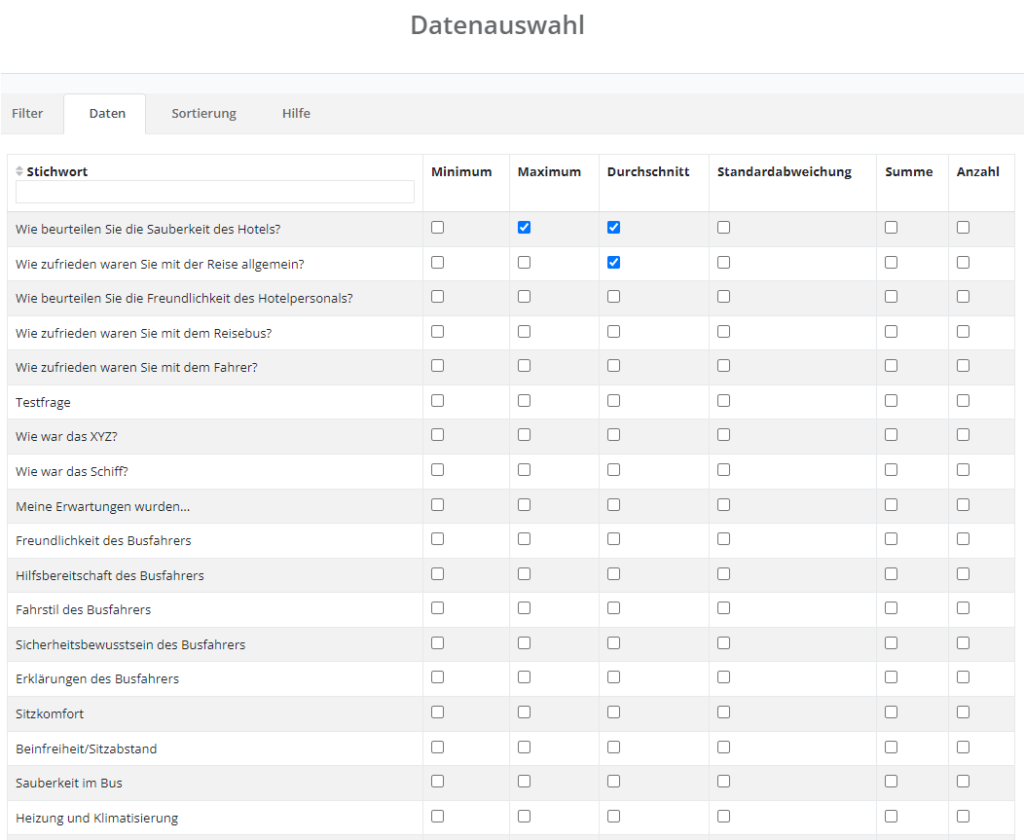Image resolution: width=1024 pixels, height=840 pixels.
Task: Check Standardabweichung for Heizung und Klimatisierung
Action: pyautogui.click(x=724, y=817)
